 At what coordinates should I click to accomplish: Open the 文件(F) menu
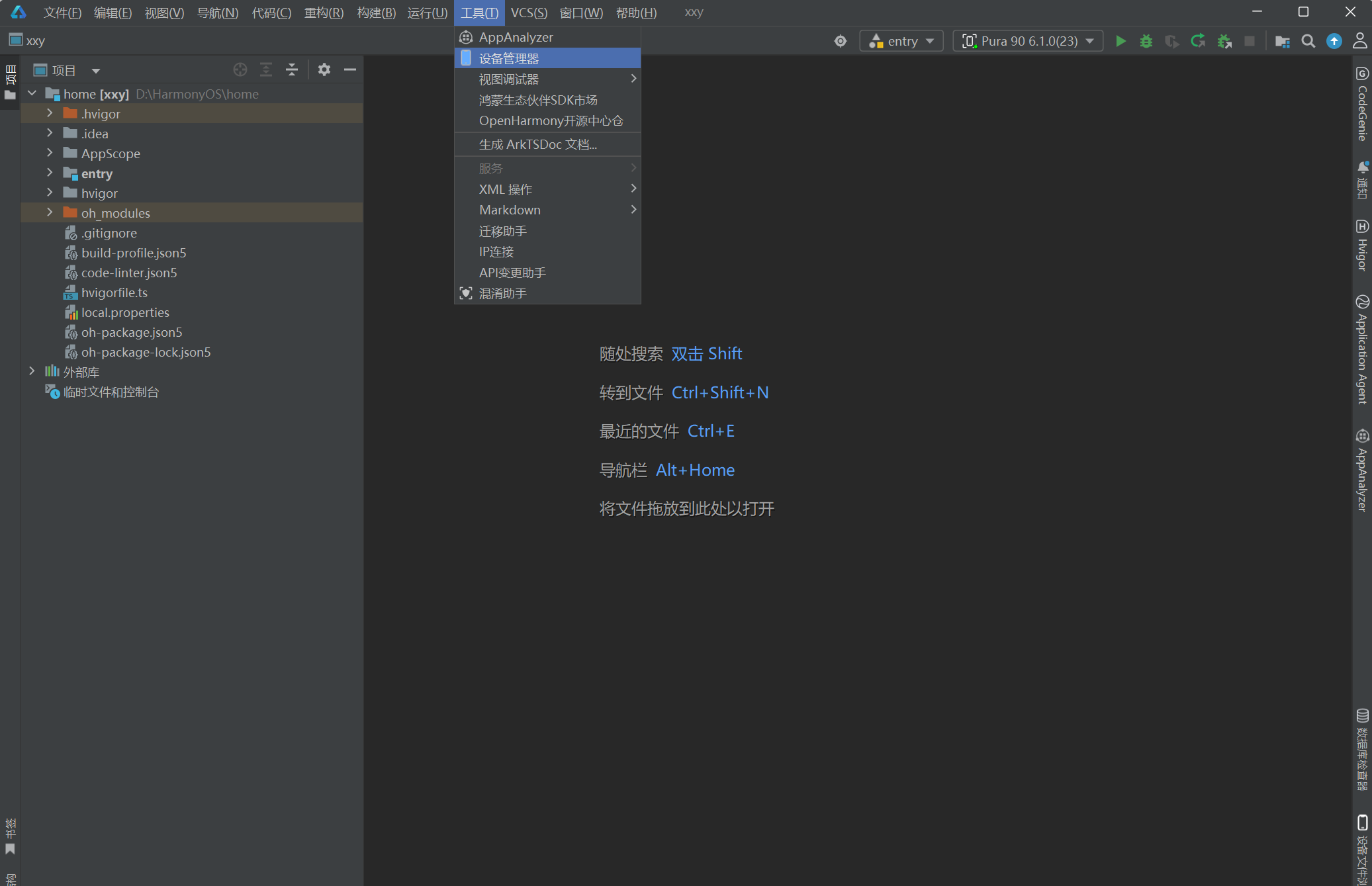coord(62,13)
